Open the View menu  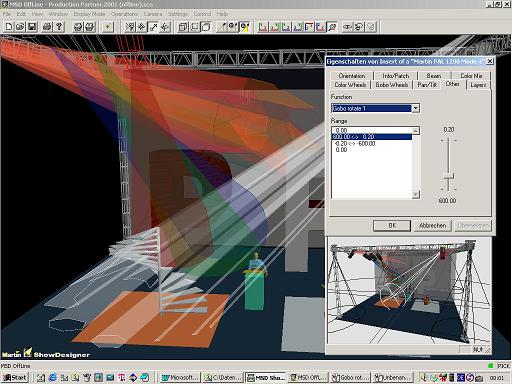(37, 14)
